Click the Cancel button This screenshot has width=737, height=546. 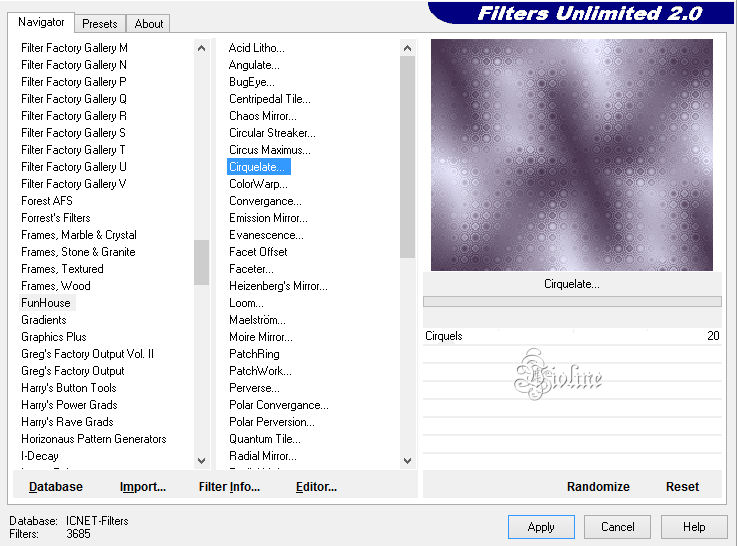[617, 527]
